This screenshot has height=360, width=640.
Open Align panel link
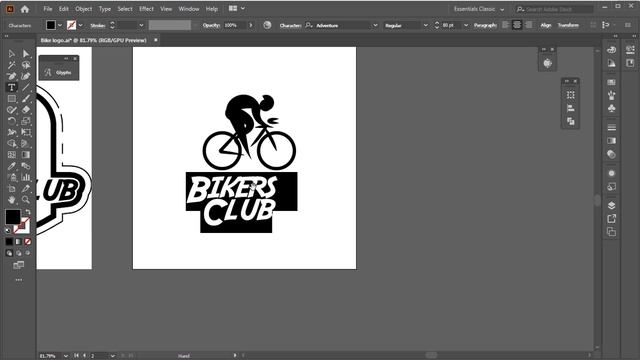(x=546, y=25)
